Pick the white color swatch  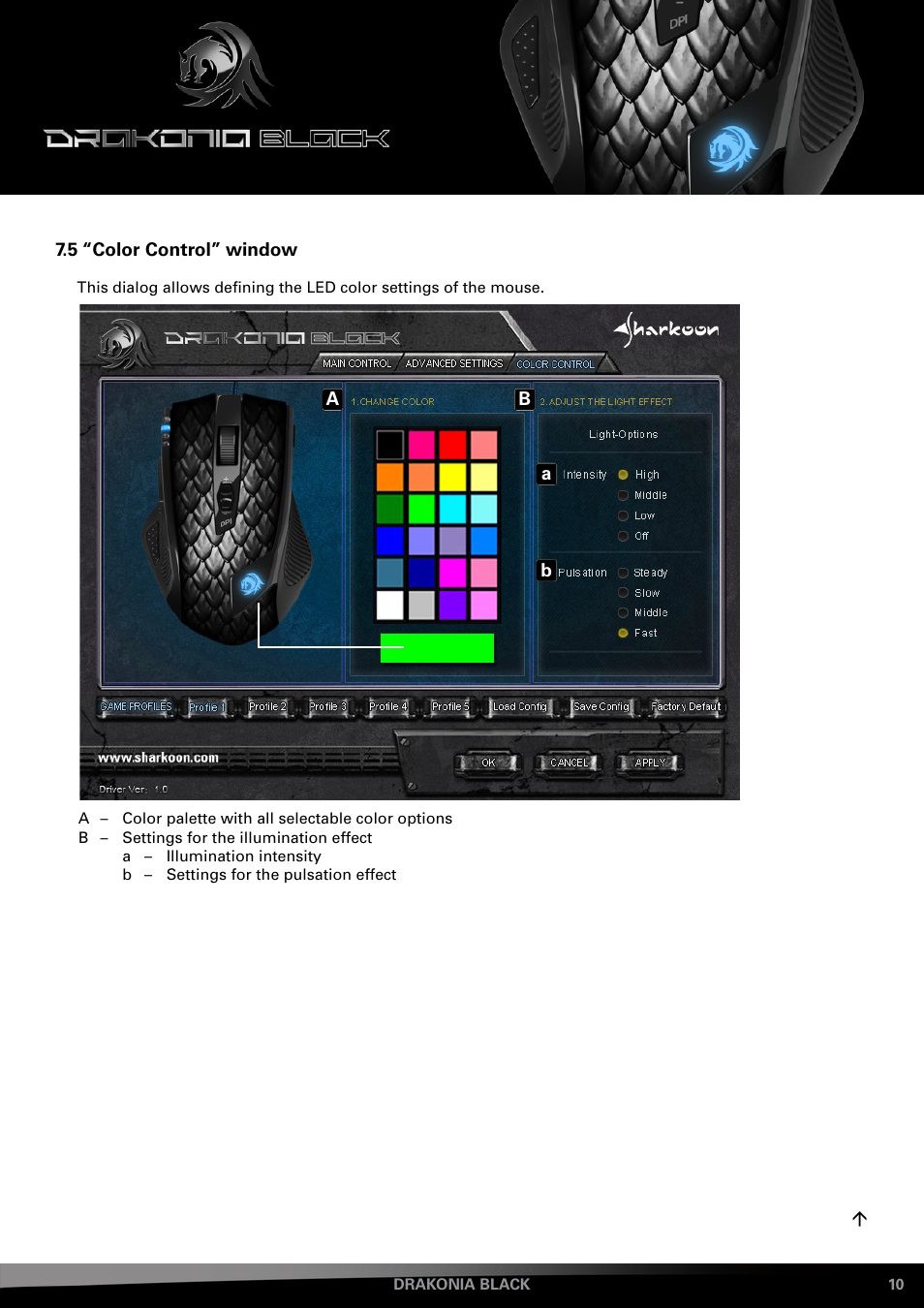pyautogui.click(x=389, y=605)
